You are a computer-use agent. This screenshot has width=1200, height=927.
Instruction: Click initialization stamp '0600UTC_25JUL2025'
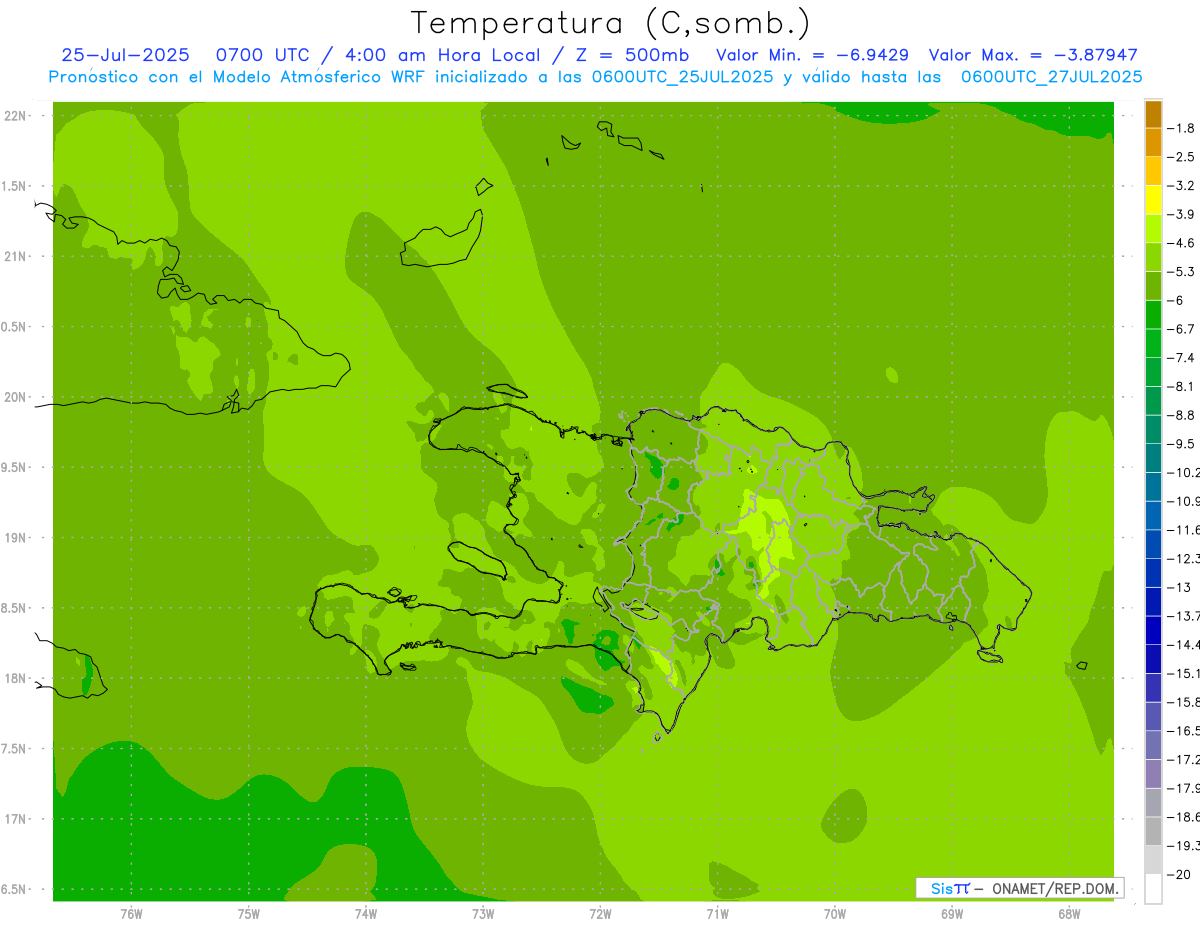(682, 76)
